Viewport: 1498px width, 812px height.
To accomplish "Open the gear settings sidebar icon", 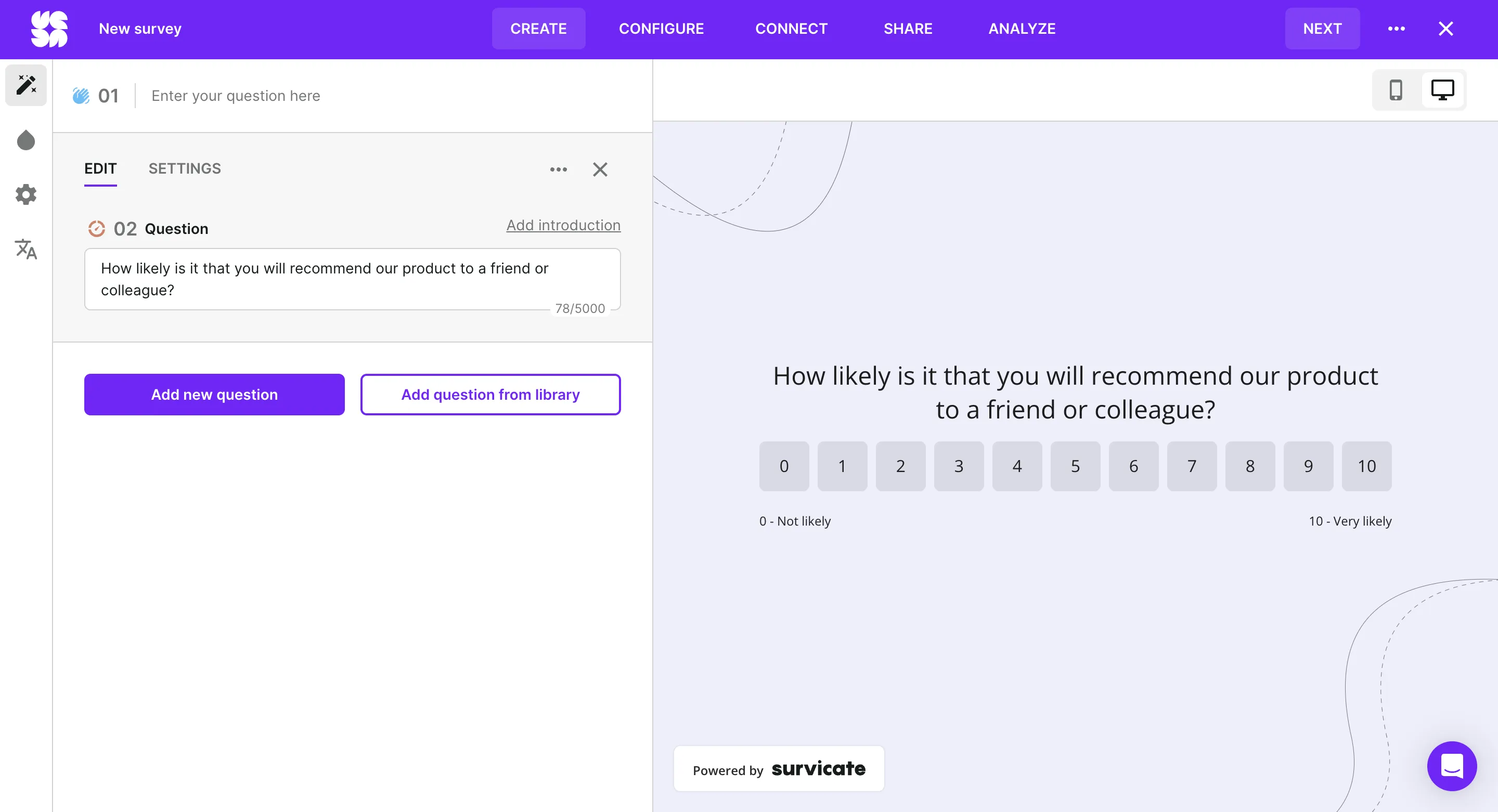I will [x=26, y=194].
